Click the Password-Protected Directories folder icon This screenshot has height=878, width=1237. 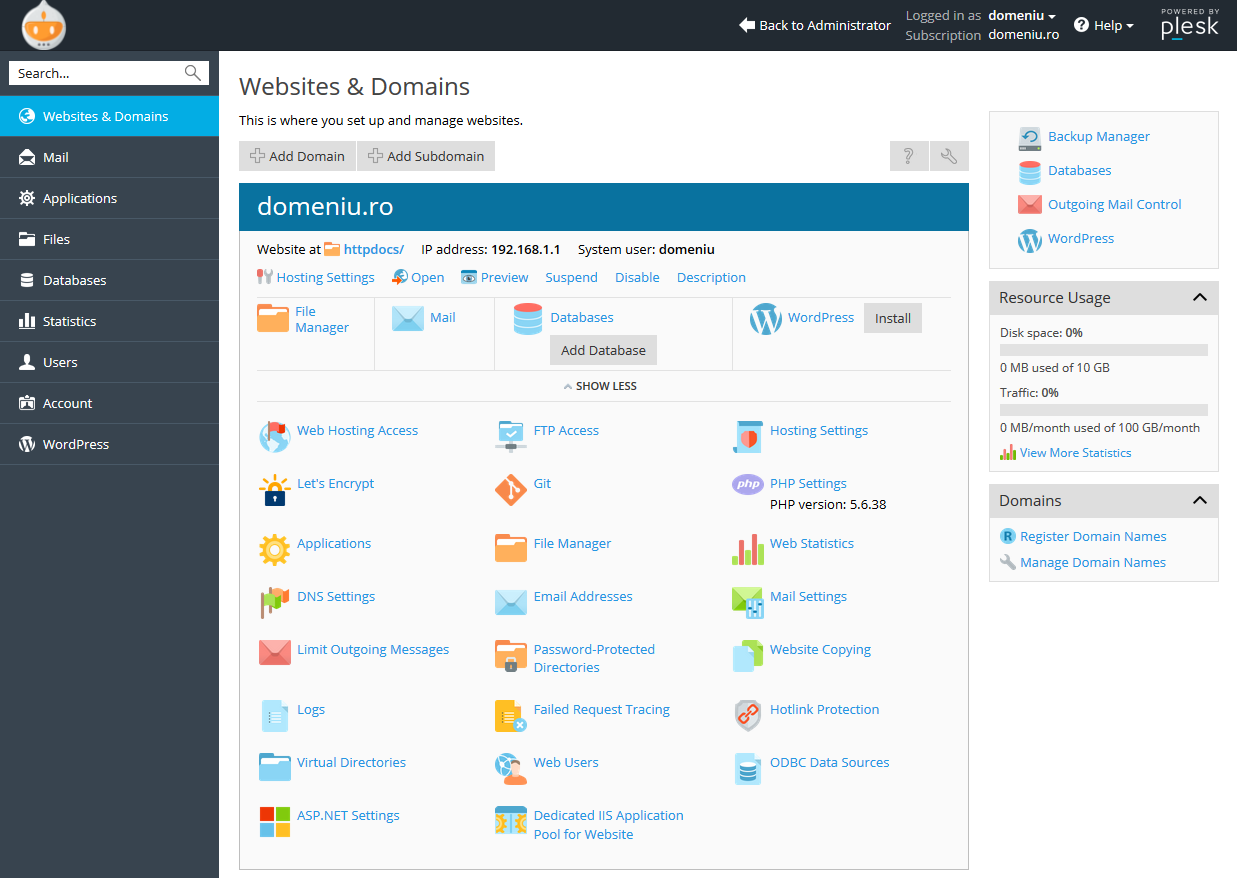pyautogui.click(x=511, y=656)
